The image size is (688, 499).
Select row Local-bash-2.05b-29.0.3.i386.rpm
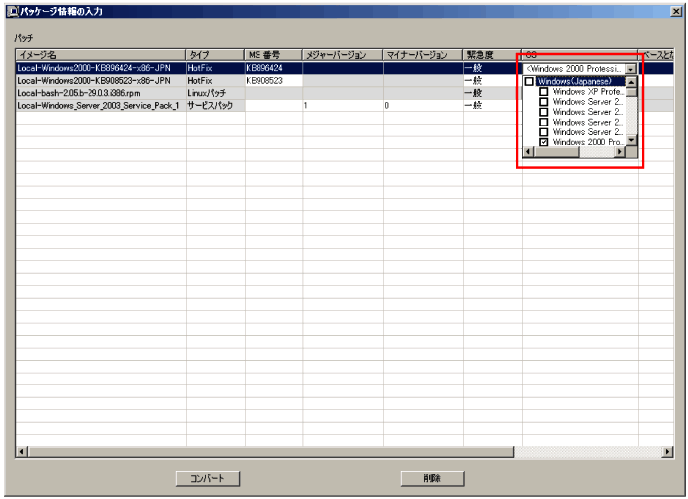(100, 93)
